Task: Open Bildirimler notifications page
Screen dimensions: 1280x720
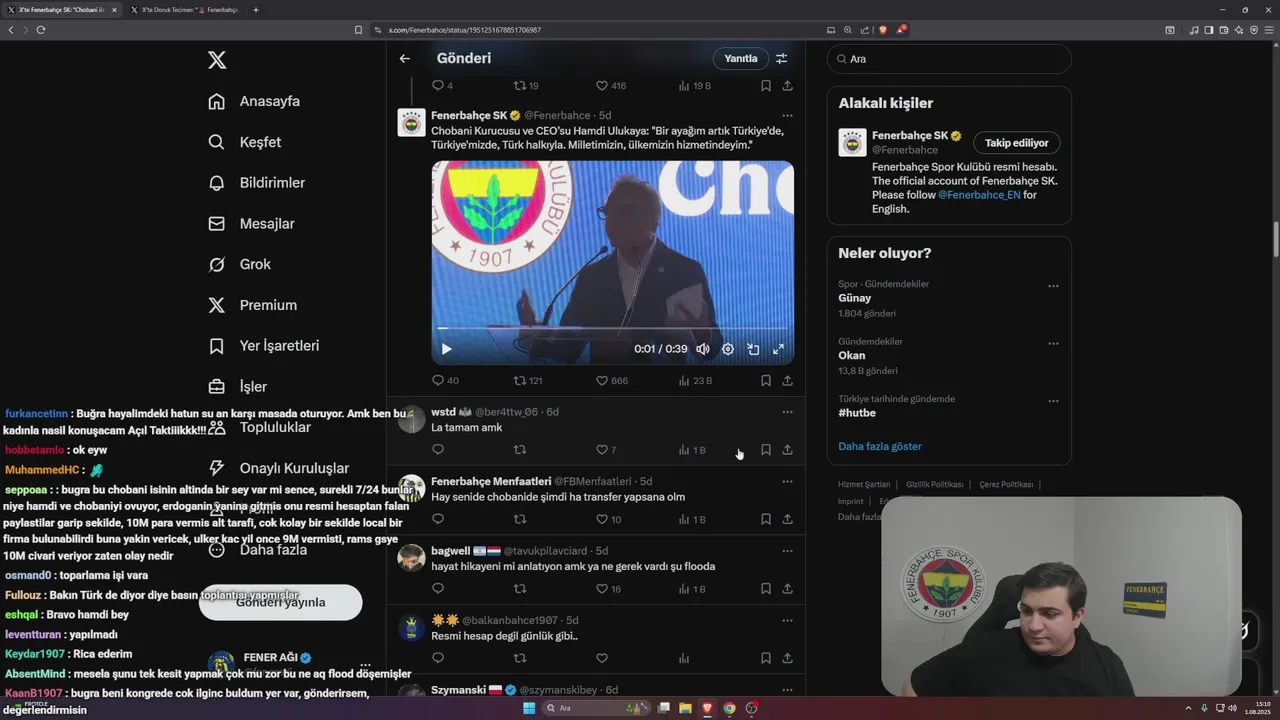Action: click(x=256, y=183)
